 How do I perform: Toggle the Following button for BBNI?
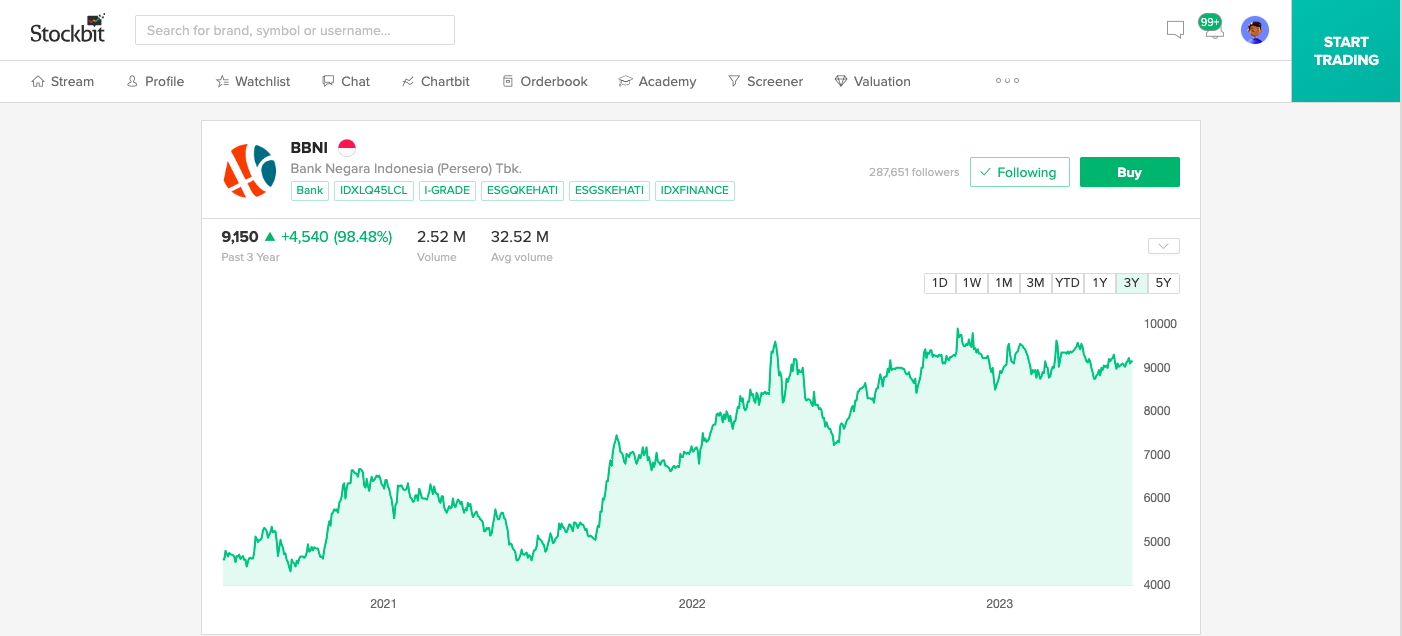click(1019, 172)
